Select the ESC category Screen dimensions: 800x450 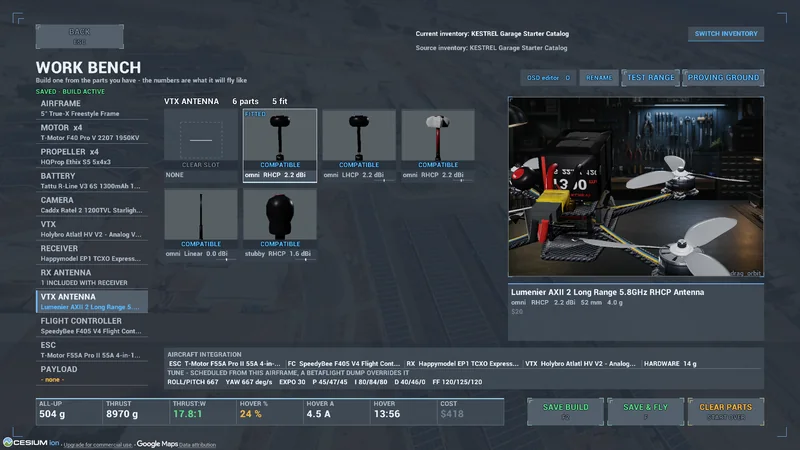(92, 350)
